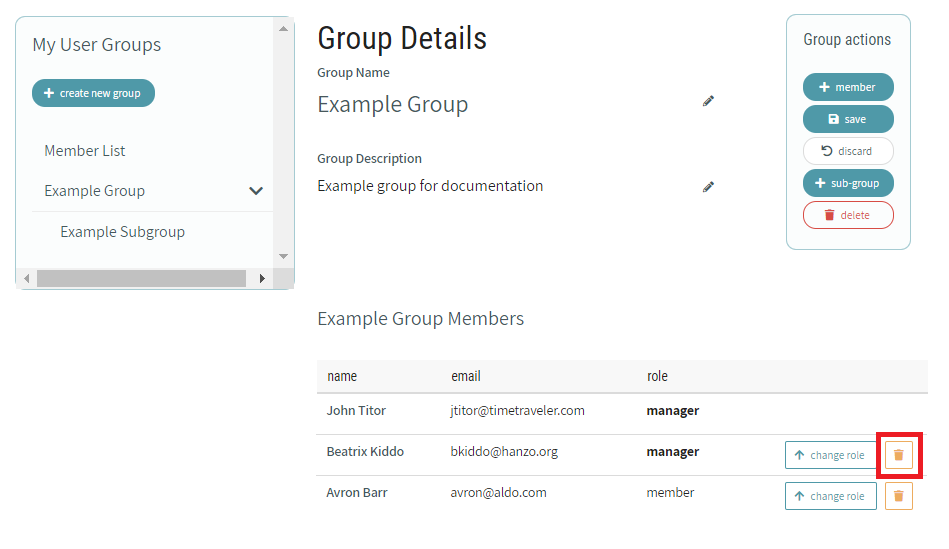Click John Titor's manager role text

tap(672, 410)
